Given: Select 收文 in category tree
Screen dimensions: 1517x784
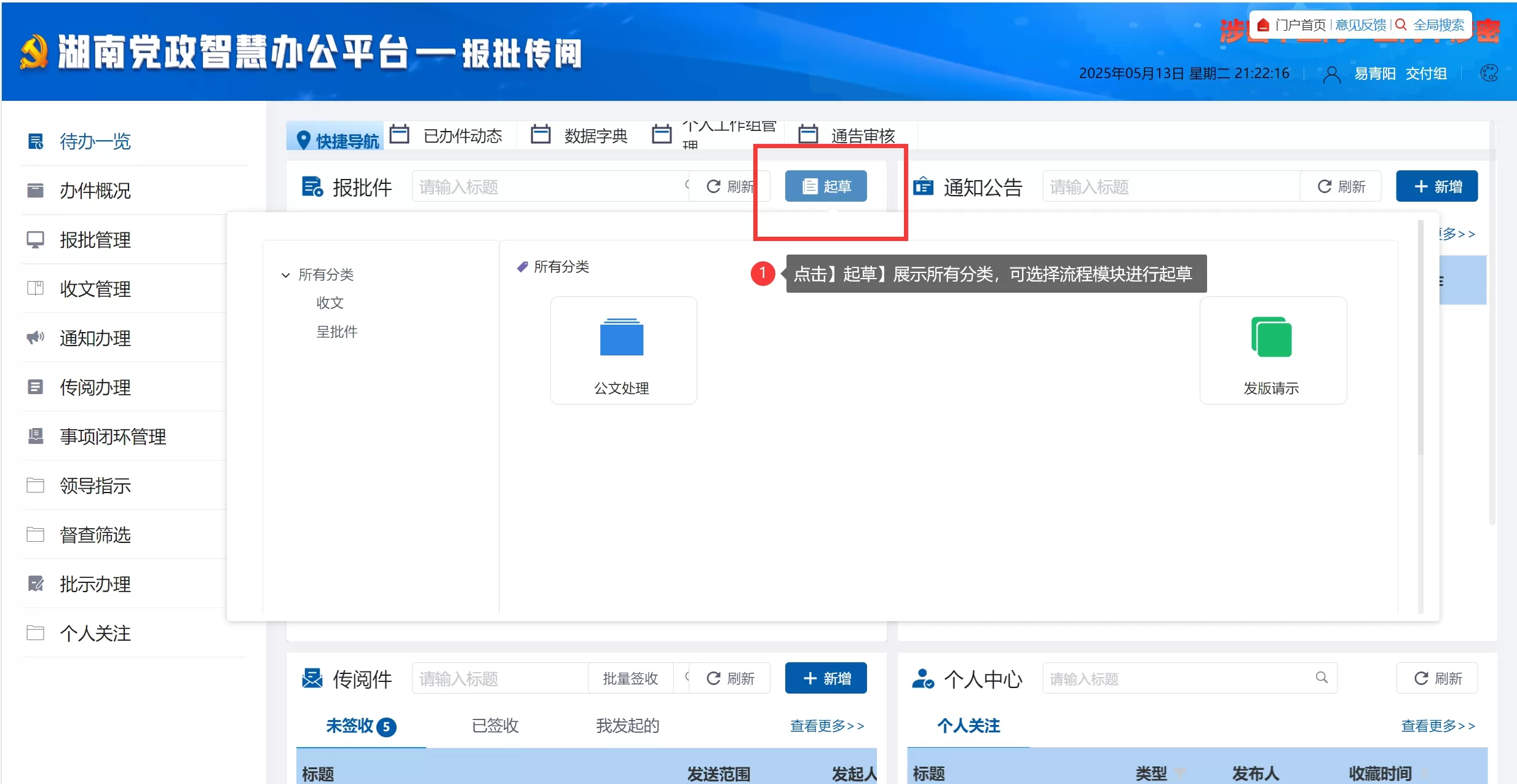Looking at the screenshot, I should tap(330, 303).
